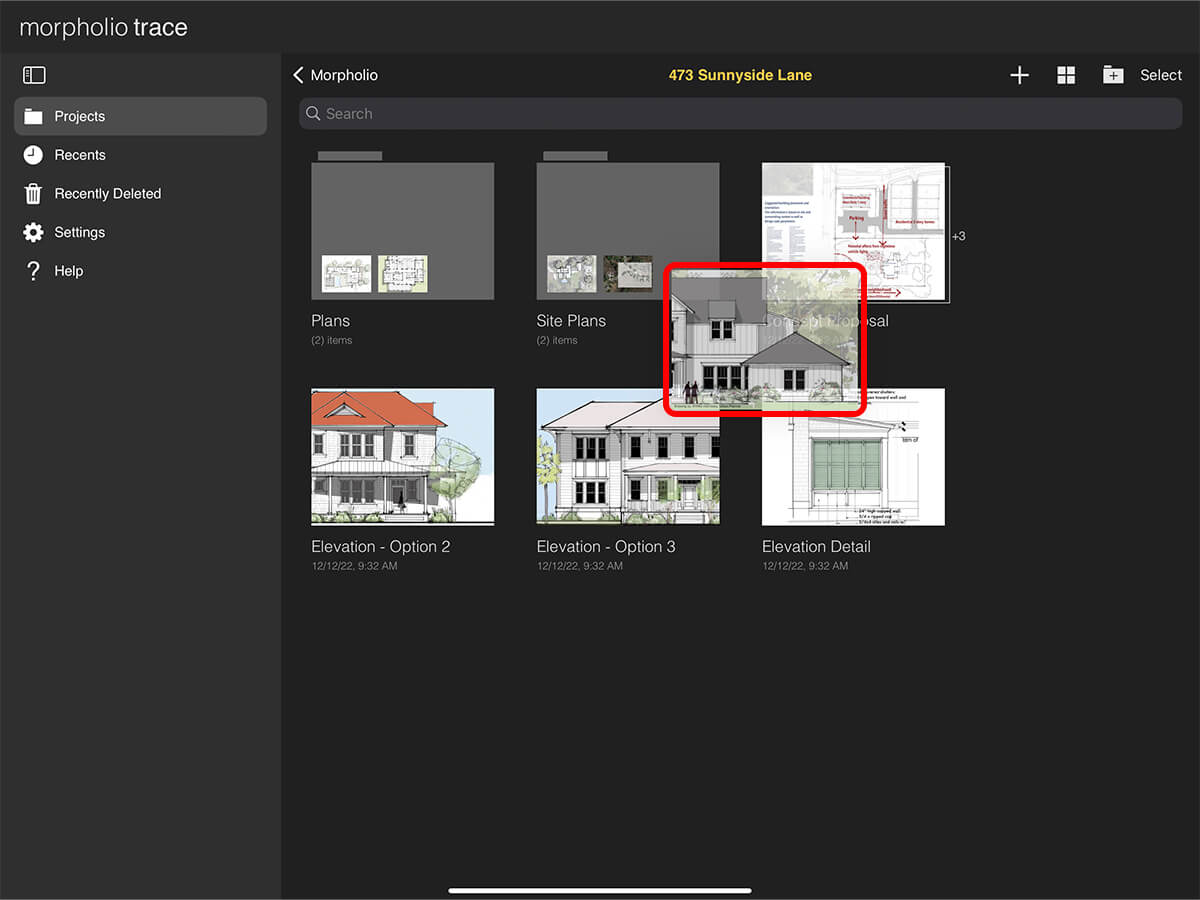
Task: Open the Plans folder
Action: point(402,230)
